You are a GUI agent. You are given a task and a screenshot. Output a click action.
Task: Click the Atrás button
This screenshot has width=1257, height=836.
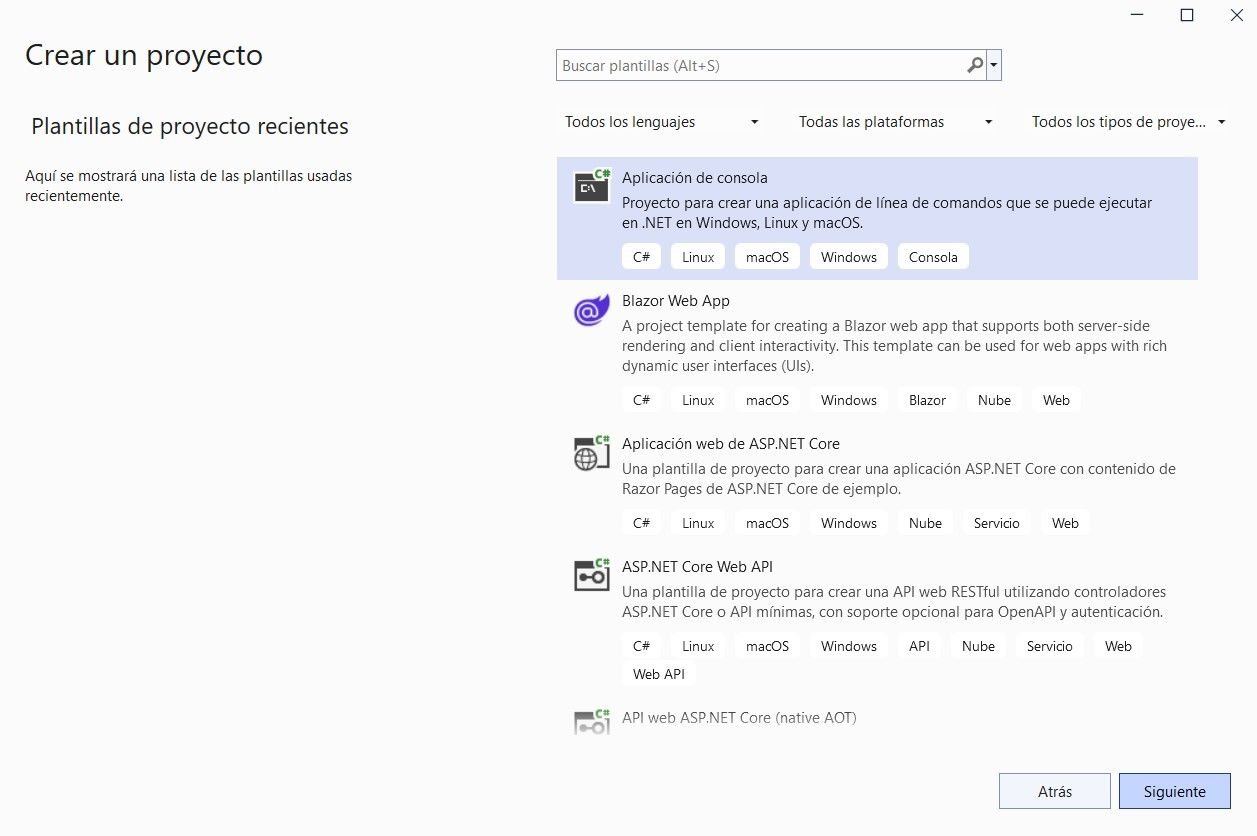click(1054, 790)
